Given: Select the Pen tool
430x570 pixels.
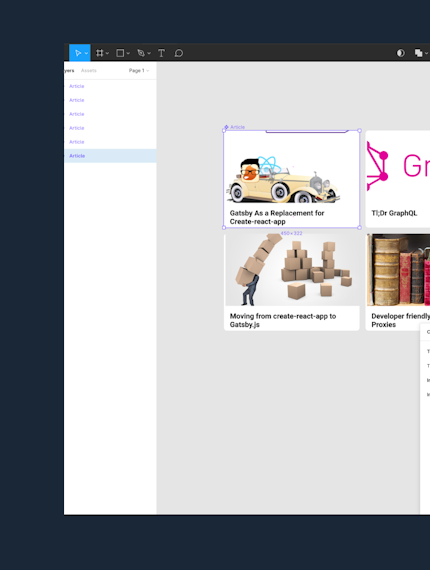Looking at the screenshot, I should [x=141, y=53].
